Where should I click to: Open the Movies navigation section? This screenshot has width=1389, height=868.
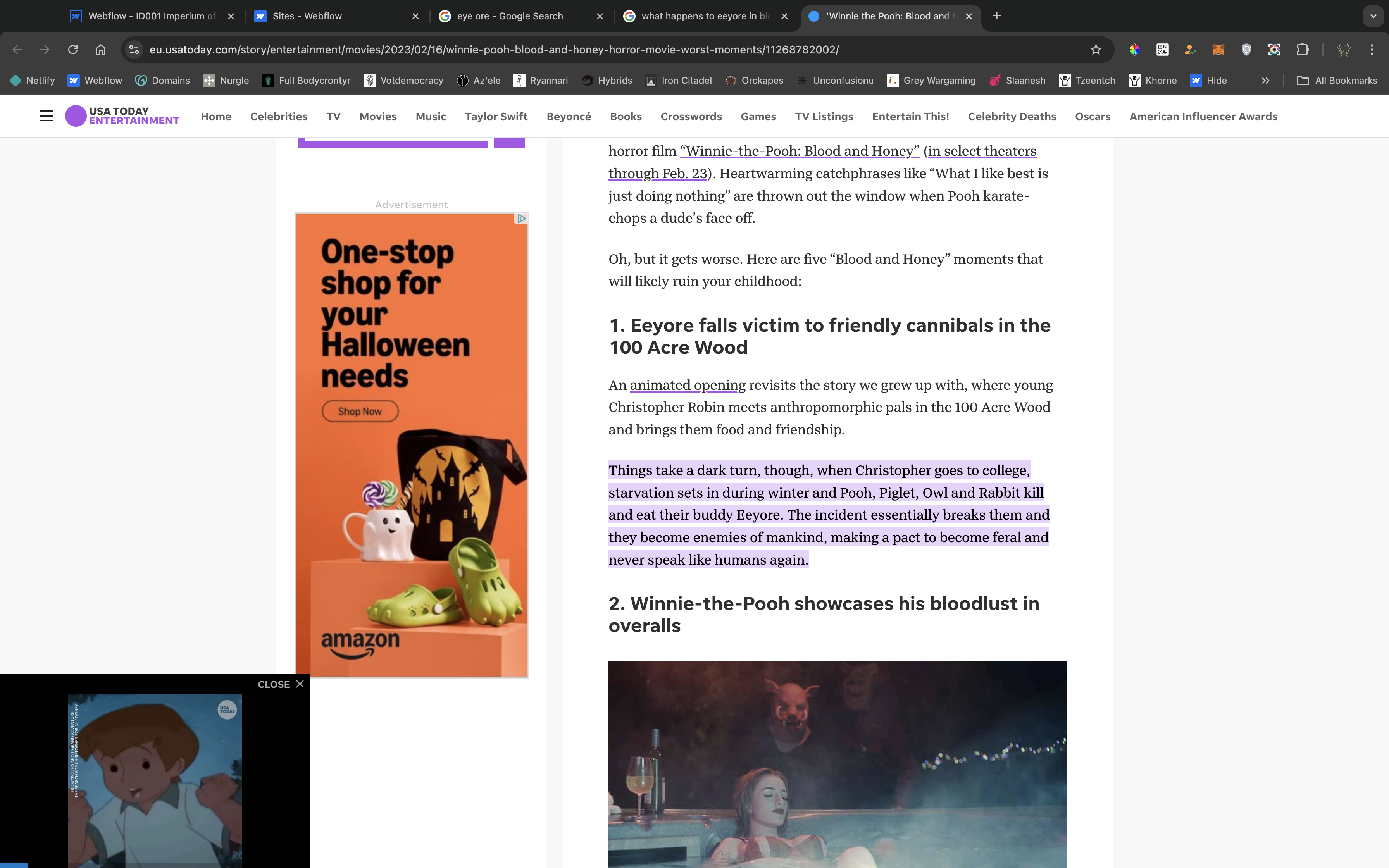click(377, 117)
